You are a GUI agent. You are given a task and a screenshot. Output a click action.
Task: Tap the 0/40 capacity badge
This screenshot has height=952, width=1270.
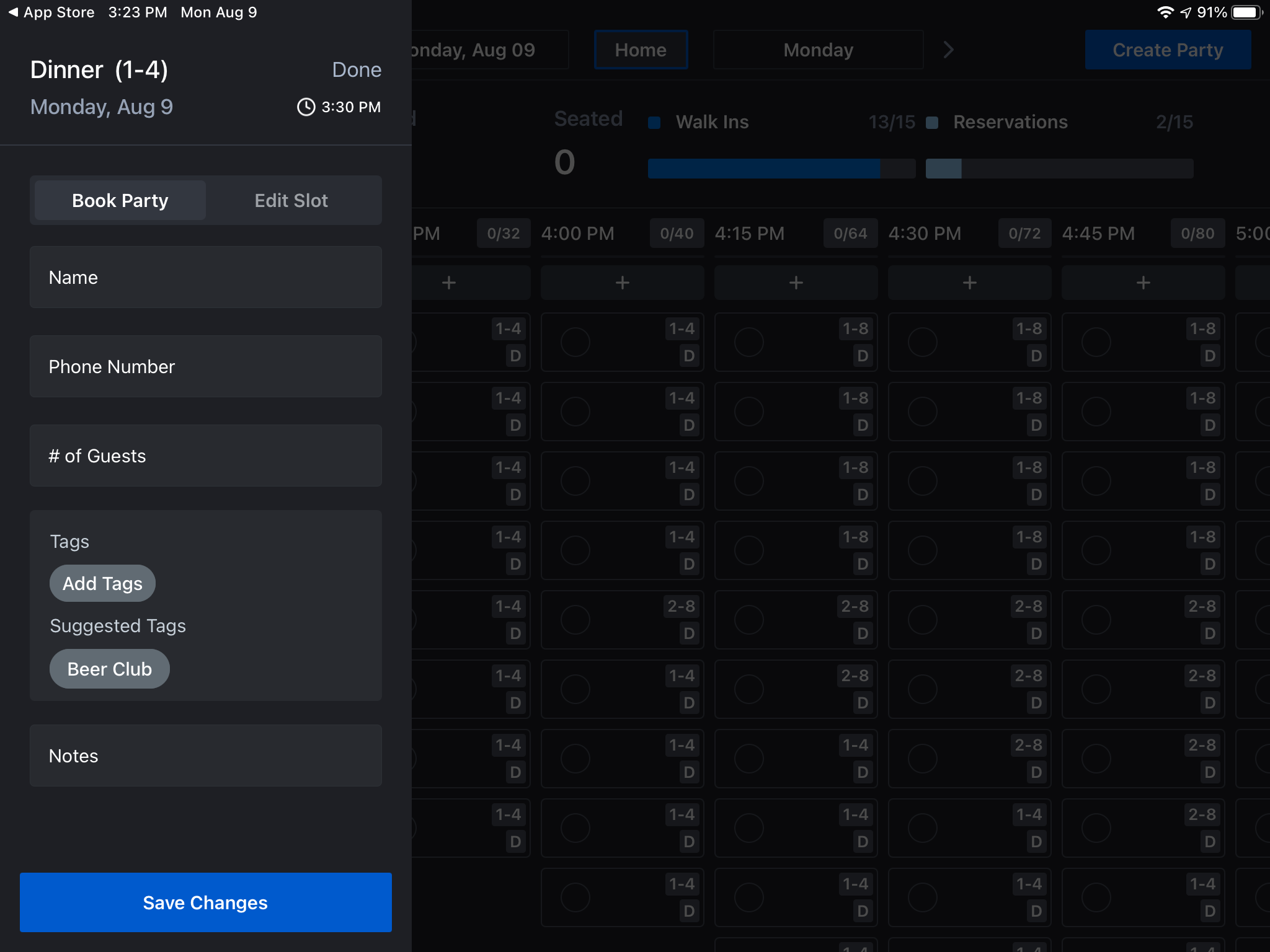pos(677,233)
